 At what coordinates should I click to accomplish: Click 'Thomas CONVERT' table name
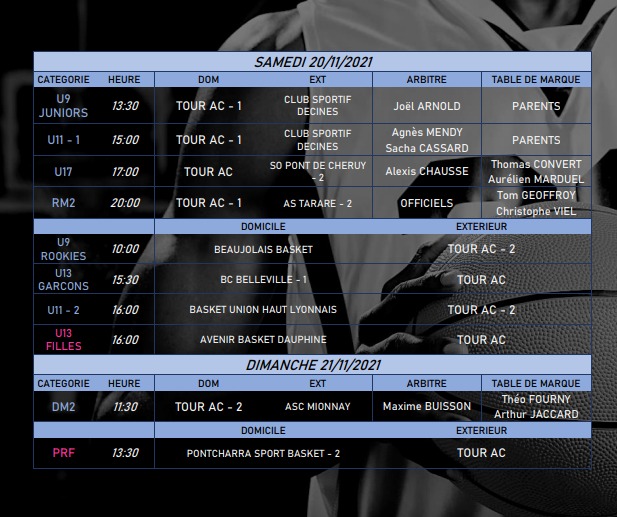point(536,164)
